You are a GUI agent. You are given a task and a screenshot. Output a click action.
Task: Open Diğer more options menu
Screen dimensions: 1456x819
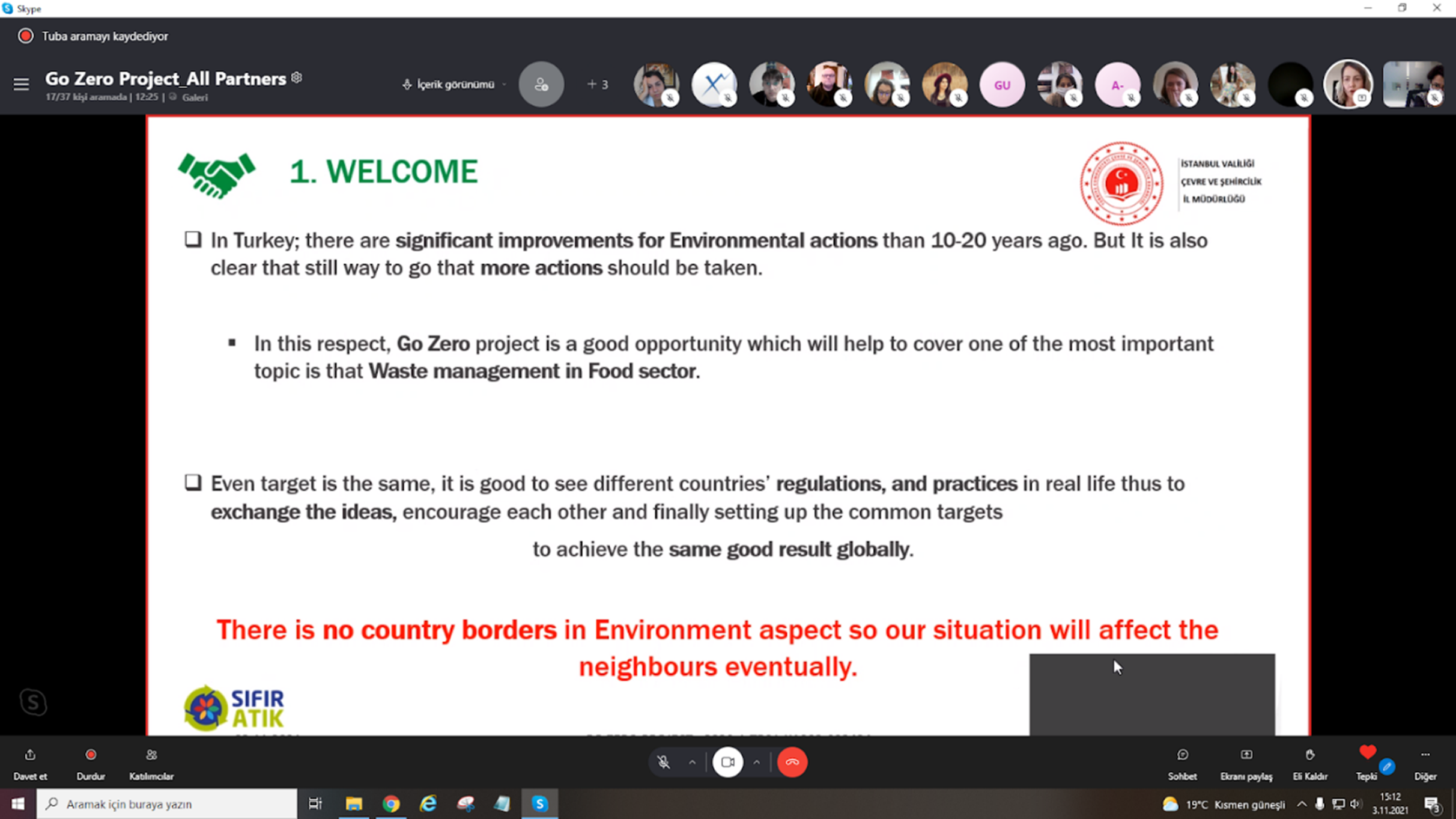(1425, 755)
